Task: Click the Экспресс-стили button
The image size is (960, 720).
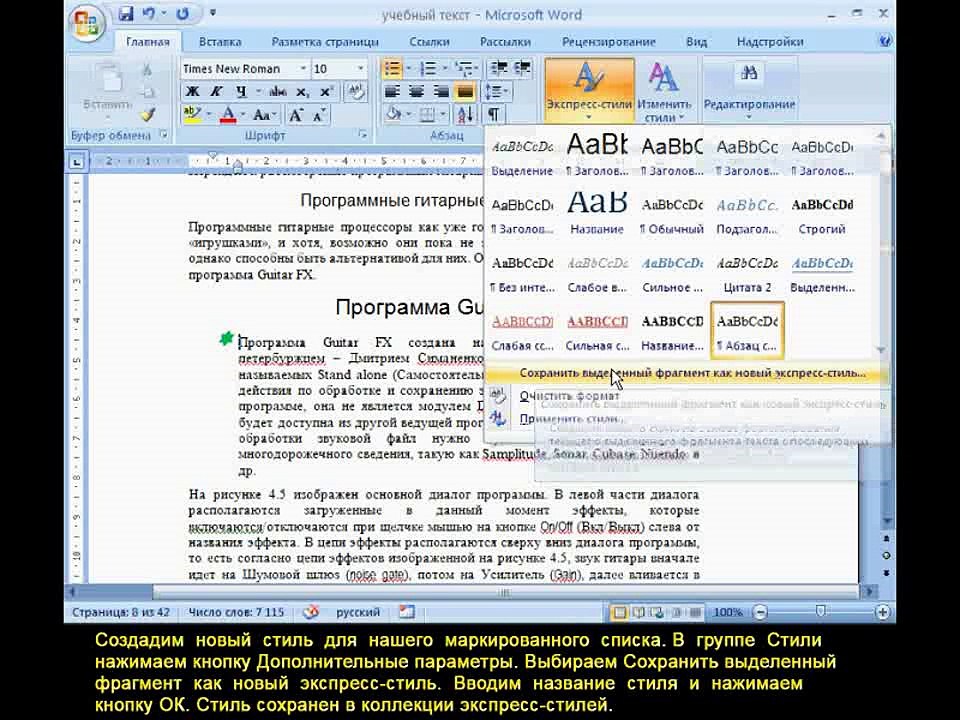Action: (589, 91)
